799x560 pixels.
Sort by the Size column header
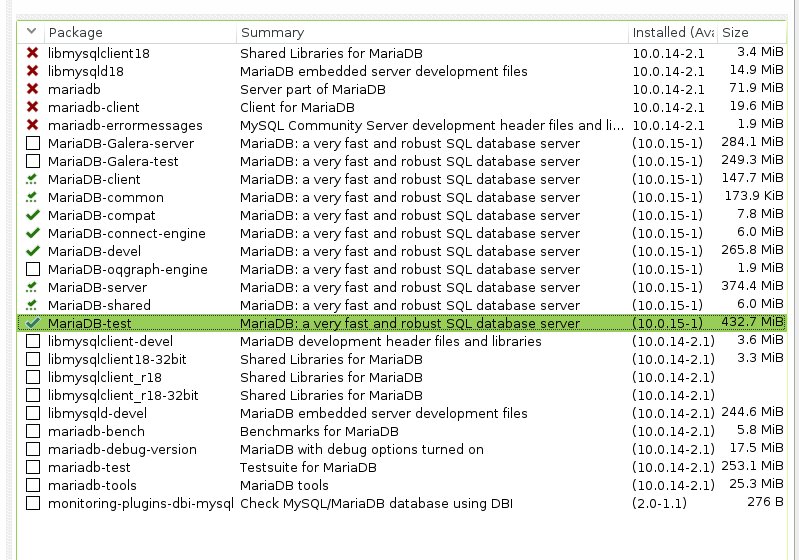(752, 32)
